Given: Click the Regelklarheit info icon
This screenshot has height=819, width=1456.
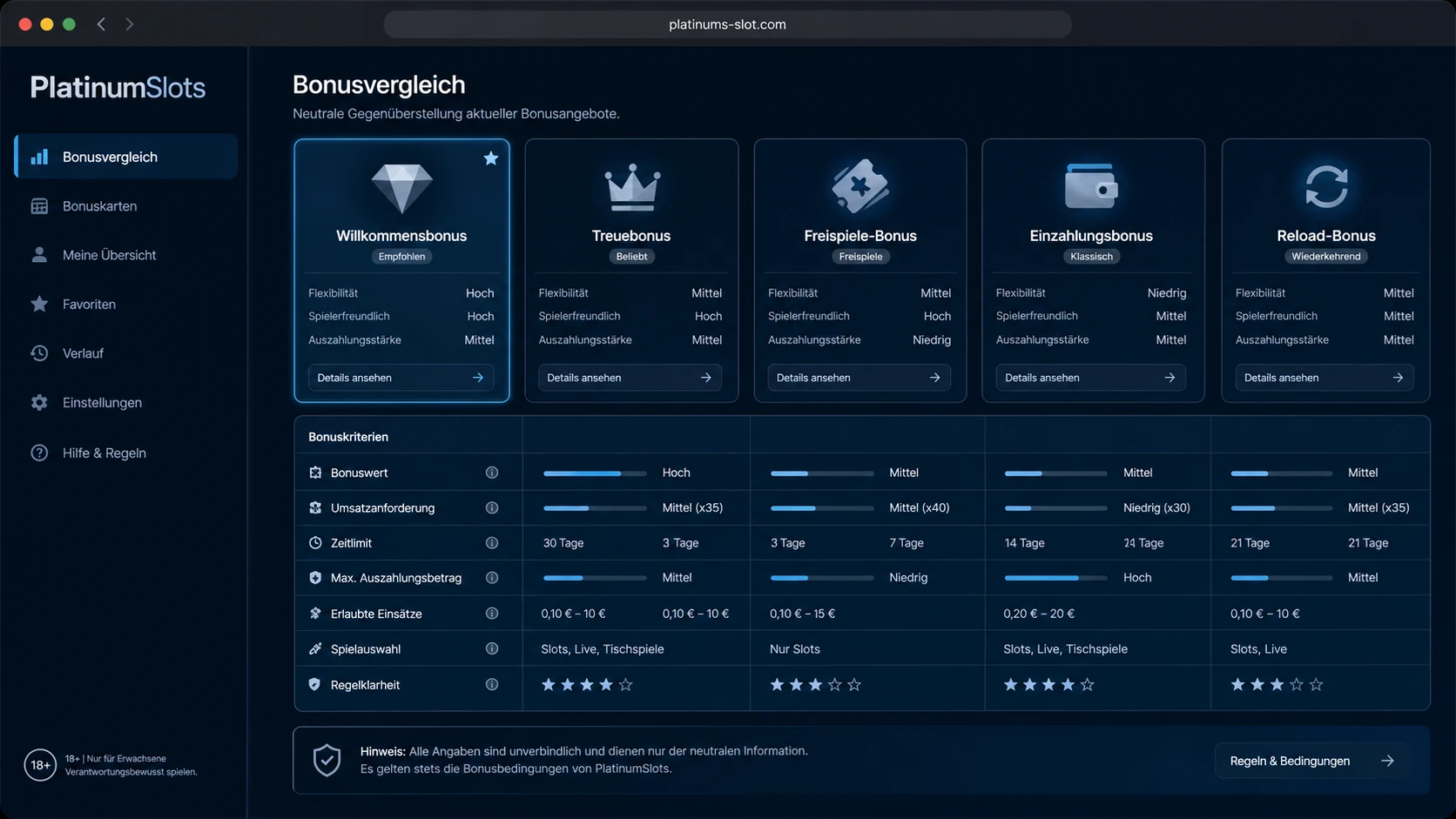Looking at the screenshot, I should coord(492,685).
